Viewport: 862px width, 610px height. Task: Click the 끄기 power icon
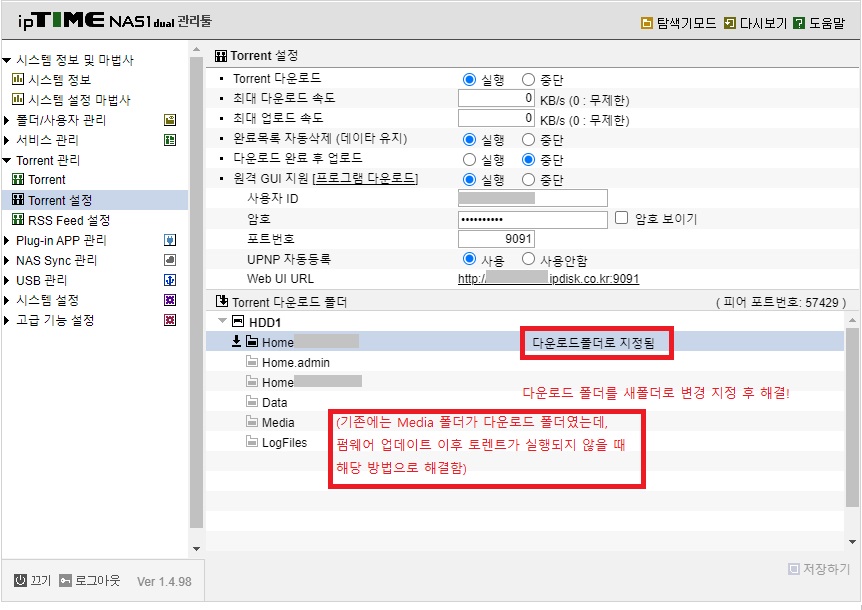(x=20, y=580)
